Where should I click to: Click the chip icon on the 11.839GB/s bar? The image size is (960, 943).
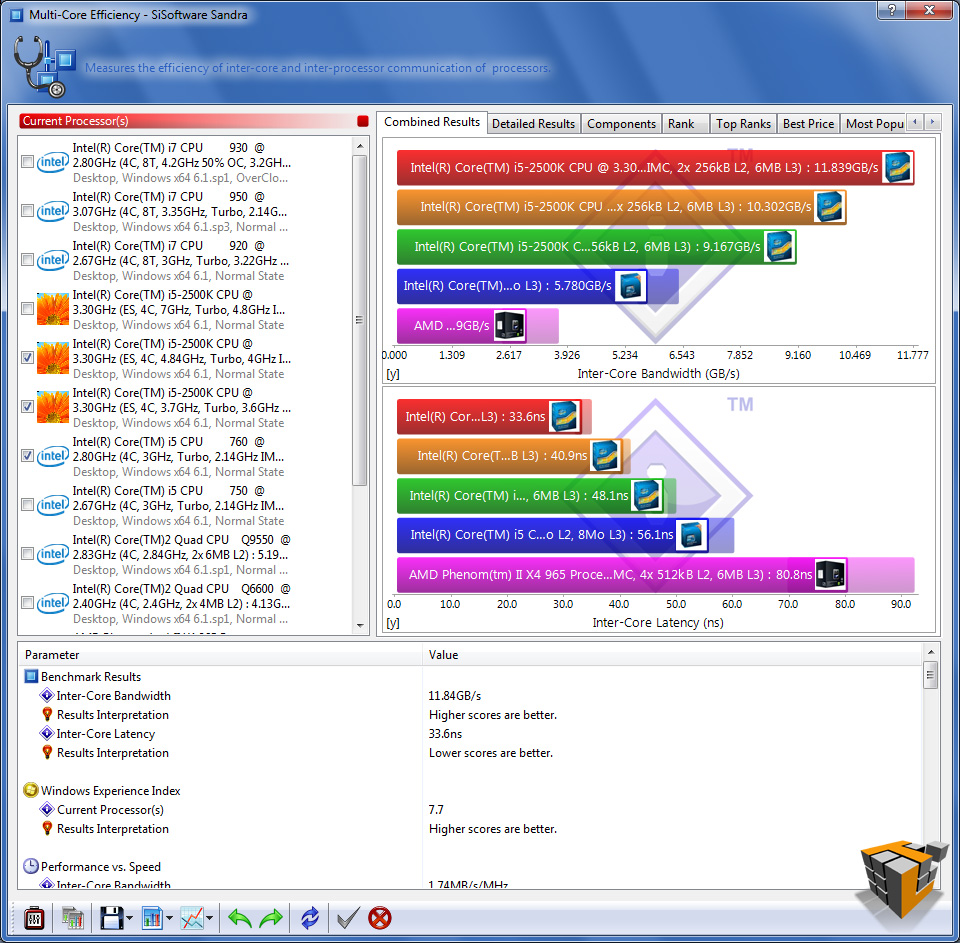pyautogui.click(x=898, y=167)
